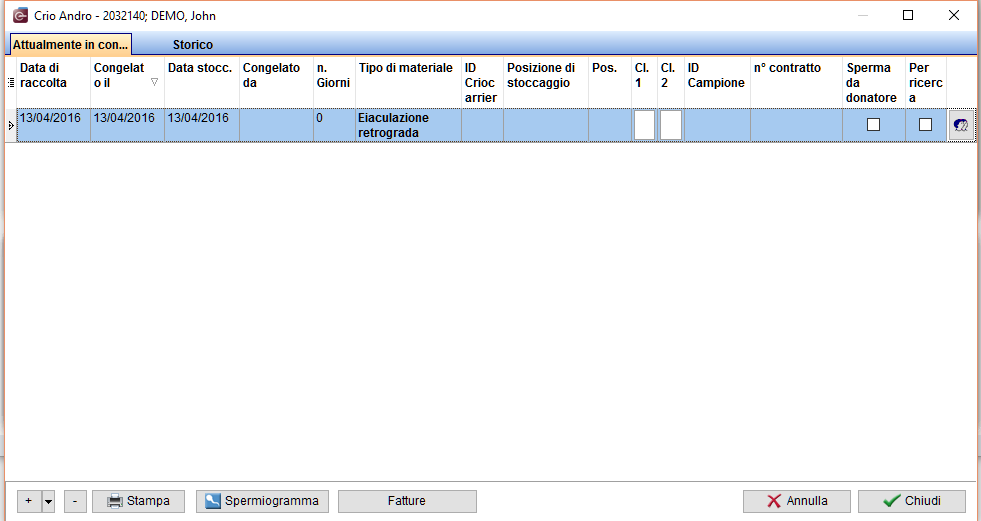981x521 pixels.
Task: Print using the Stampa button
Action: click(x=138, y=502)
